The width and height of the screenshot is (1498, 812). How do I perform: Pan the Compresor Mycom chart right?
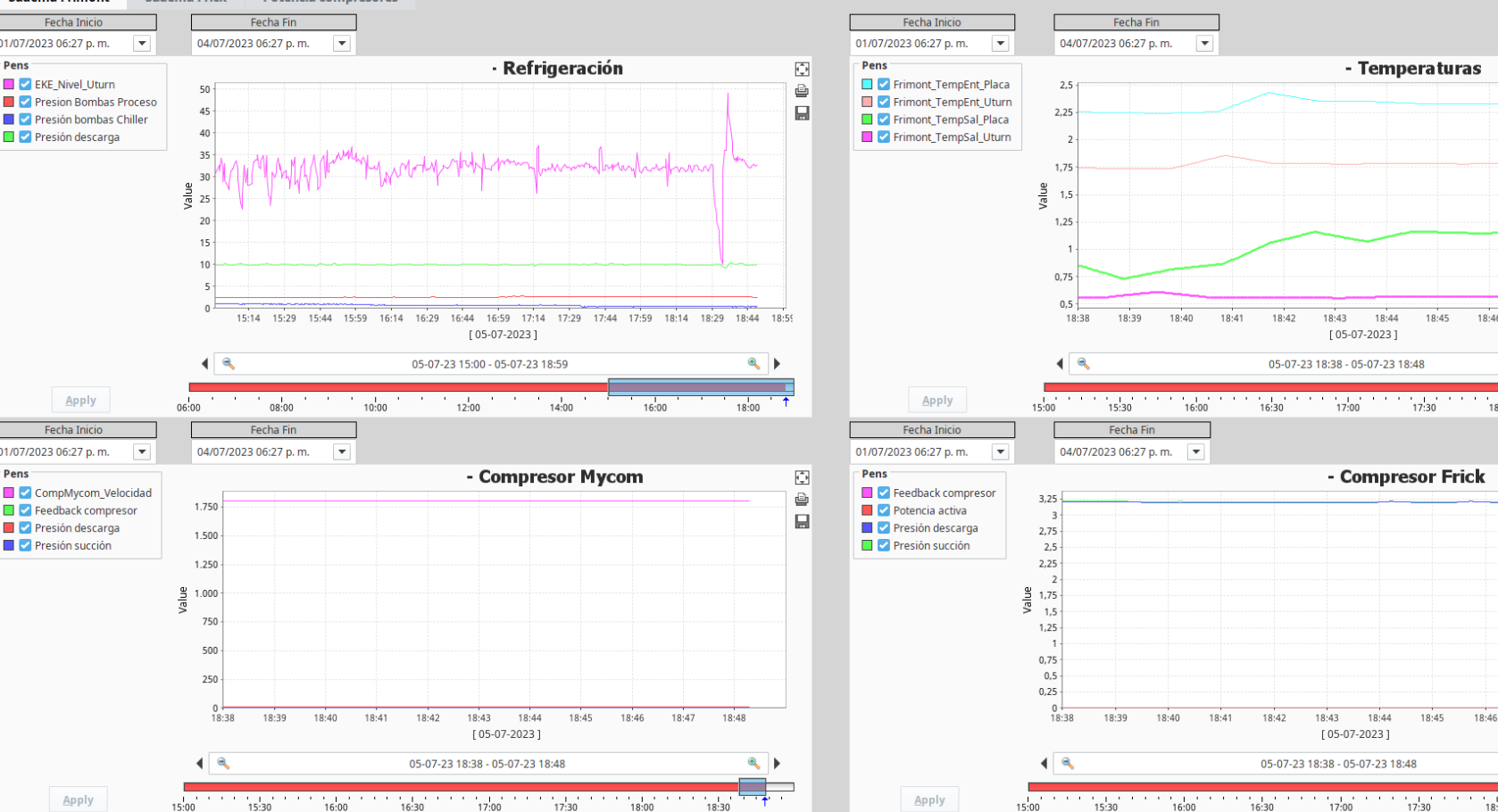click(x=777, y=764)
